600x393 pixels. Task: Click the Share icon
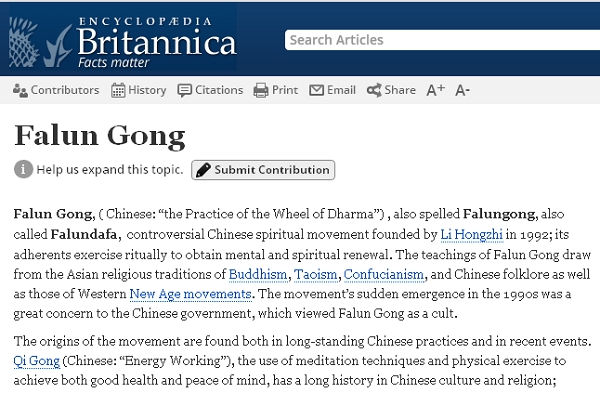tap(374, 90)
